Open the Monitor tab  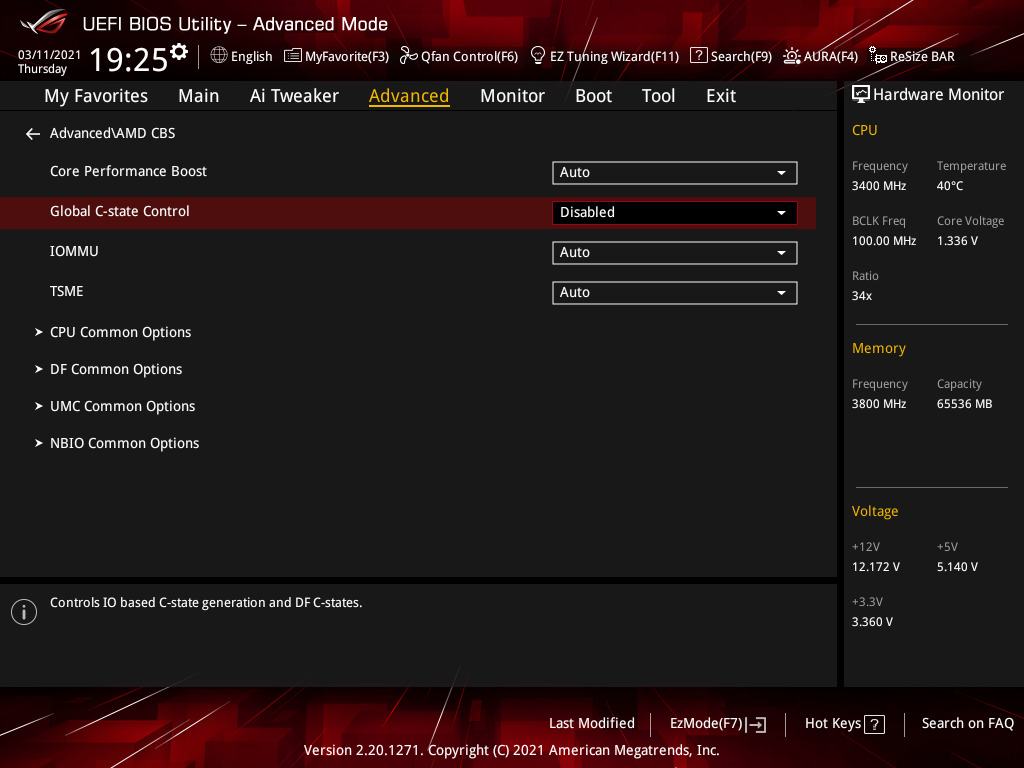[x=512, y=96]
